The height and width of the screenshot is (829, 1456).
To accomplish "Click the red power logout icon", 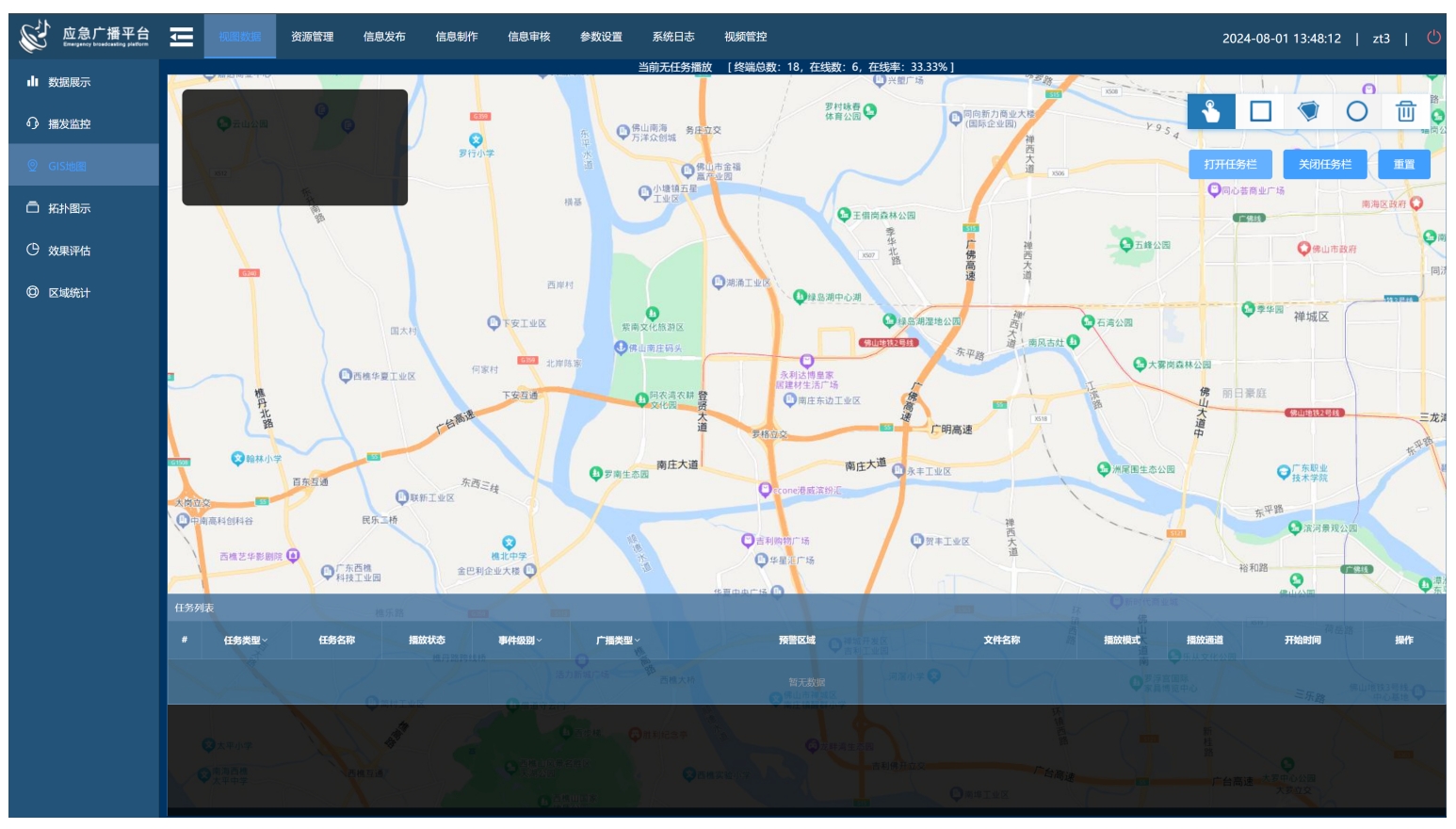I will pos(1433,38).
